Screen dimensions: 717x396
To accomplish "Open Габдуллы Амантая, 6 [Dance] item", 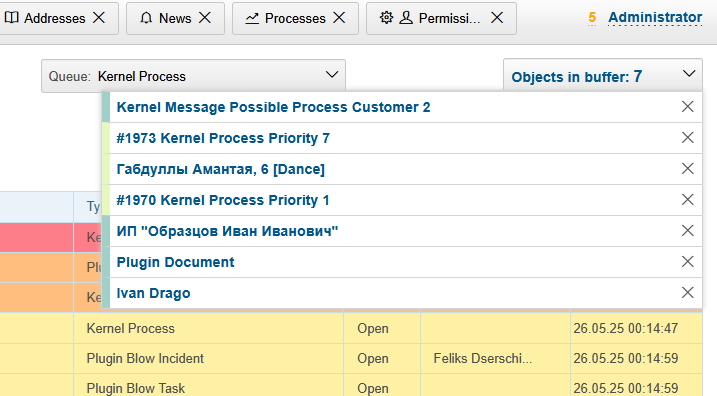I will [220, 169].
